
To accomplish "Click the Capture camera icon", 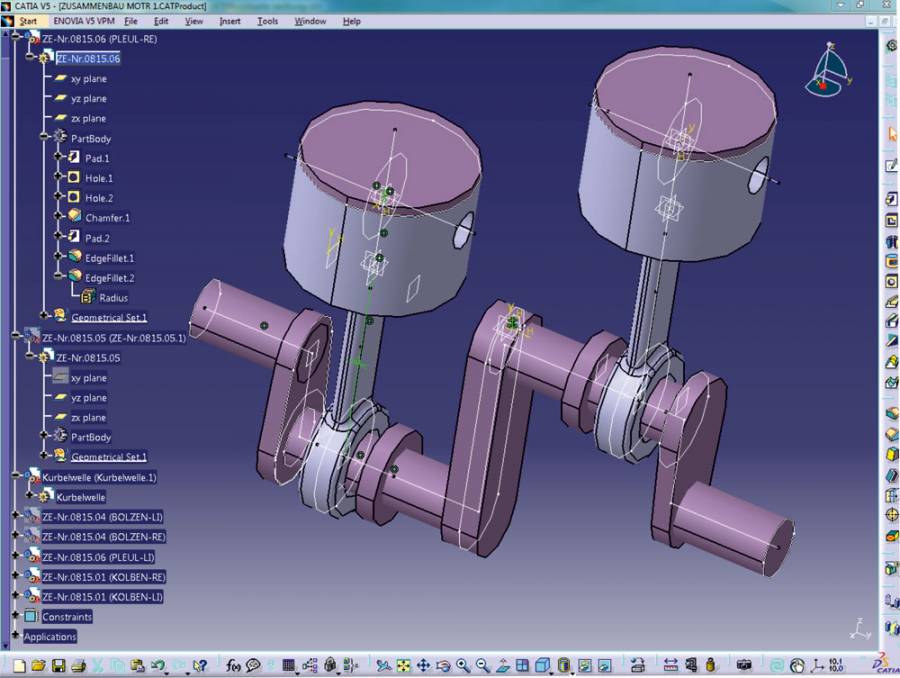I will [744, 665].
